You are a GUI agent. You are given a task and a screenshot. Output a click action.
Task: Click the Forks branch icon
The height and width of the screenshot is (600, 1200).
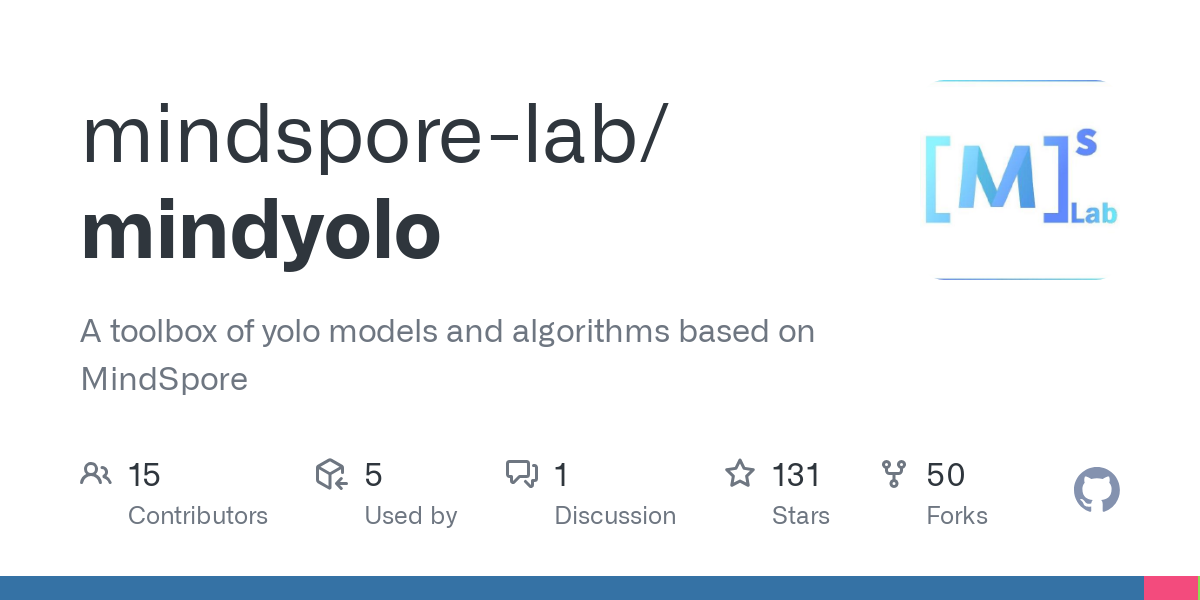894,474
